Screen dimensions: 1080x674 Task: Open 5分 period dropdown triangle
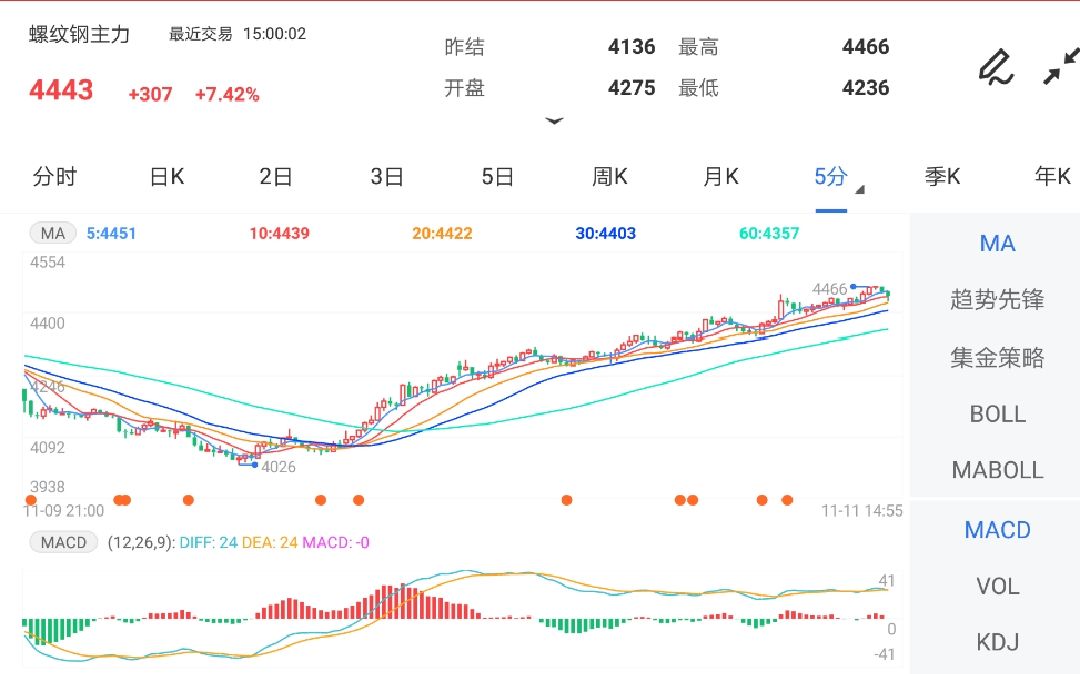(860, 190)
